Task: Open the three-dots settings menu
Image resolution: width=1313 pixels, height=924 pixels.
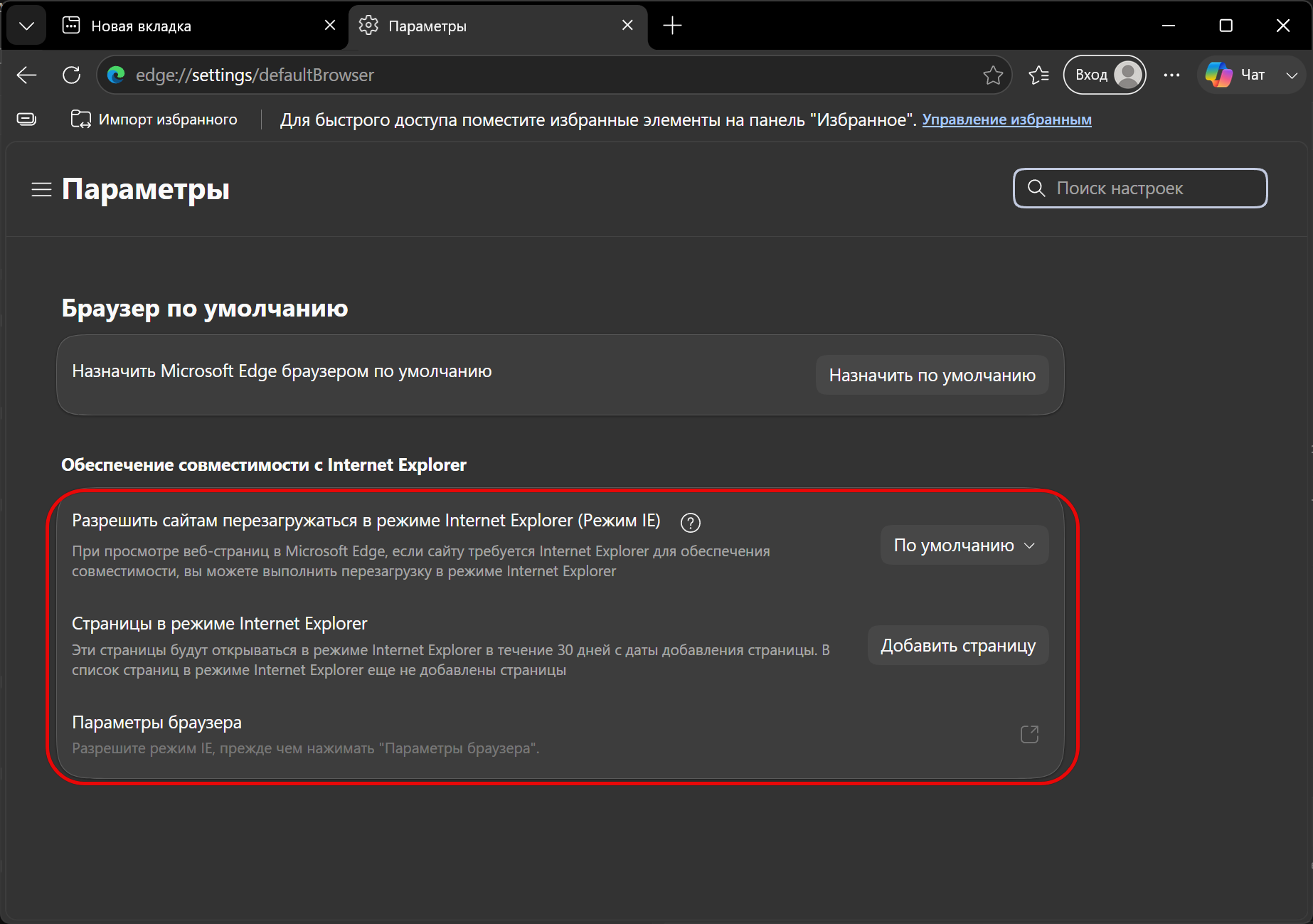Action: coord(1171,75)
